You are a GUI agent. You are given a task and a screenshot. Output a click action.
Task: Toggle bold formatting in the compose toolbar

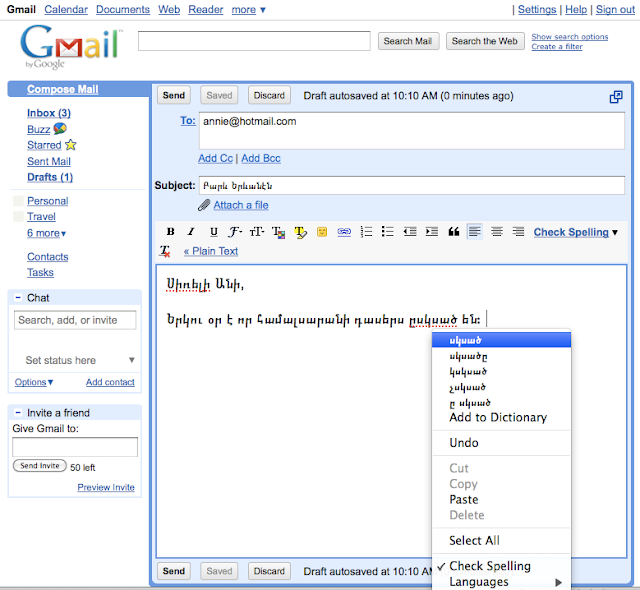coord(171,232)
